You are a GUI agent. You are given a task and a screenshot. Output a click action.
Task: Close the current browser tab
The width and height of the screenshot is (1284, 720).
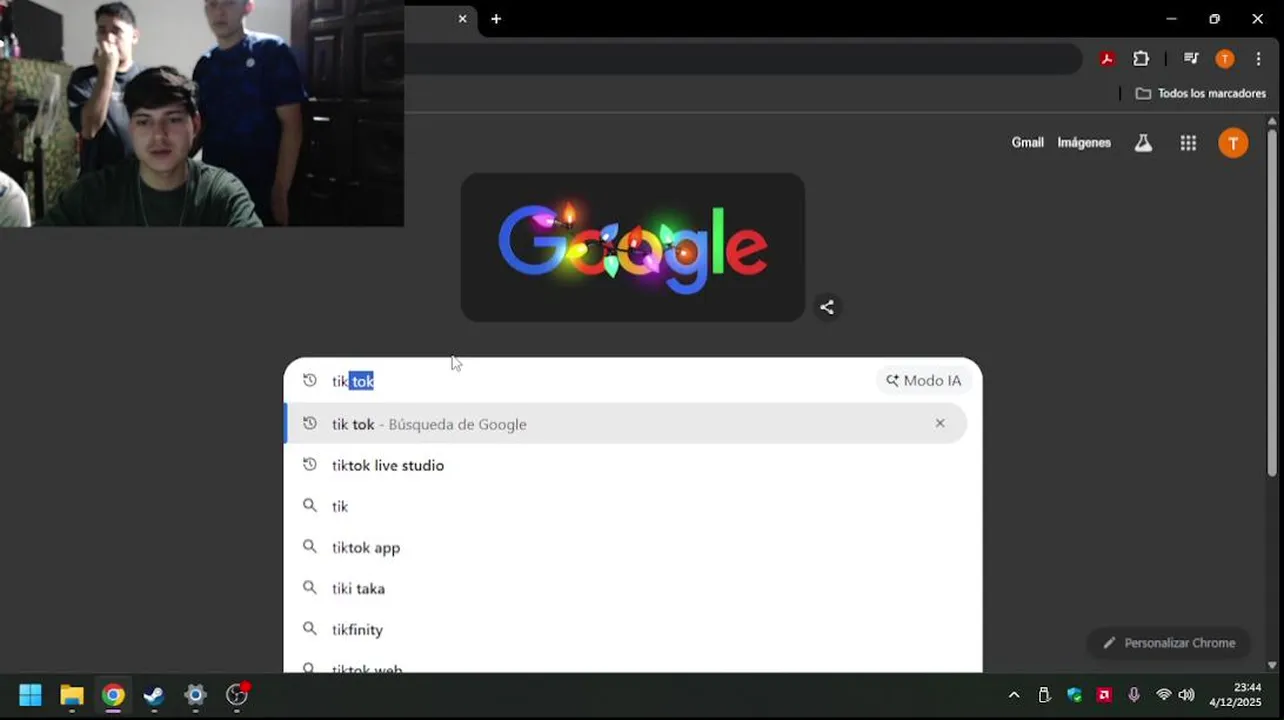coord(462,19)
